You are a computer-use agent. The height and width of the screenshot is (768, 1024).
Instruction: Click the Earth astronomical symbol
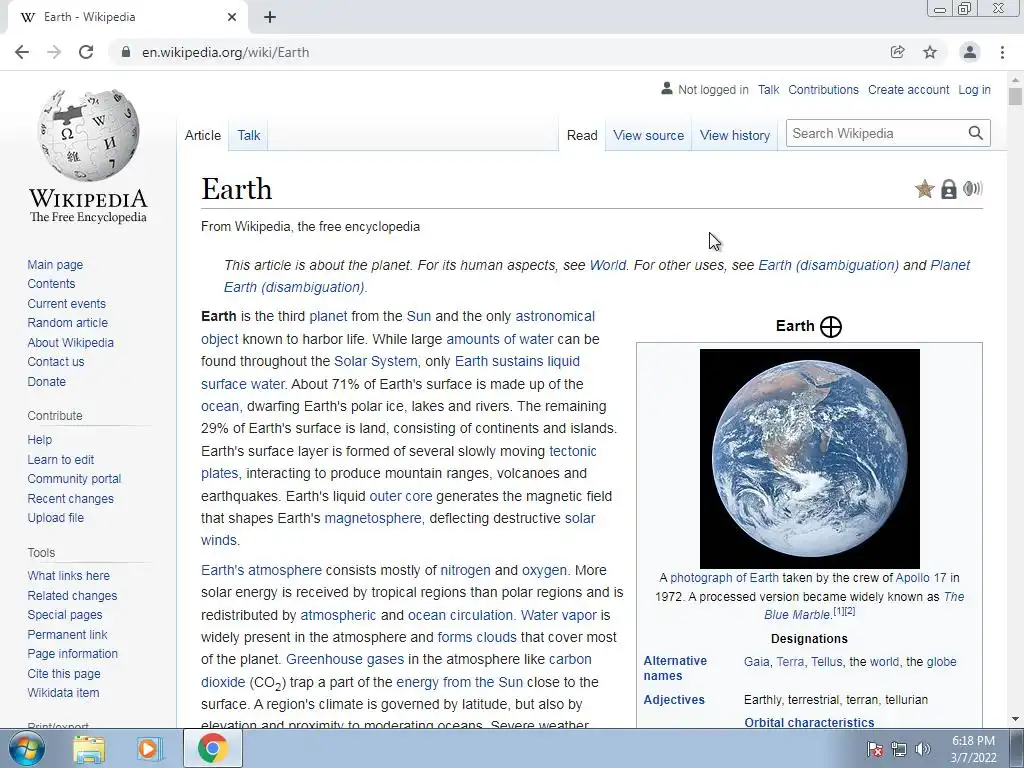[x=831, y=327]
